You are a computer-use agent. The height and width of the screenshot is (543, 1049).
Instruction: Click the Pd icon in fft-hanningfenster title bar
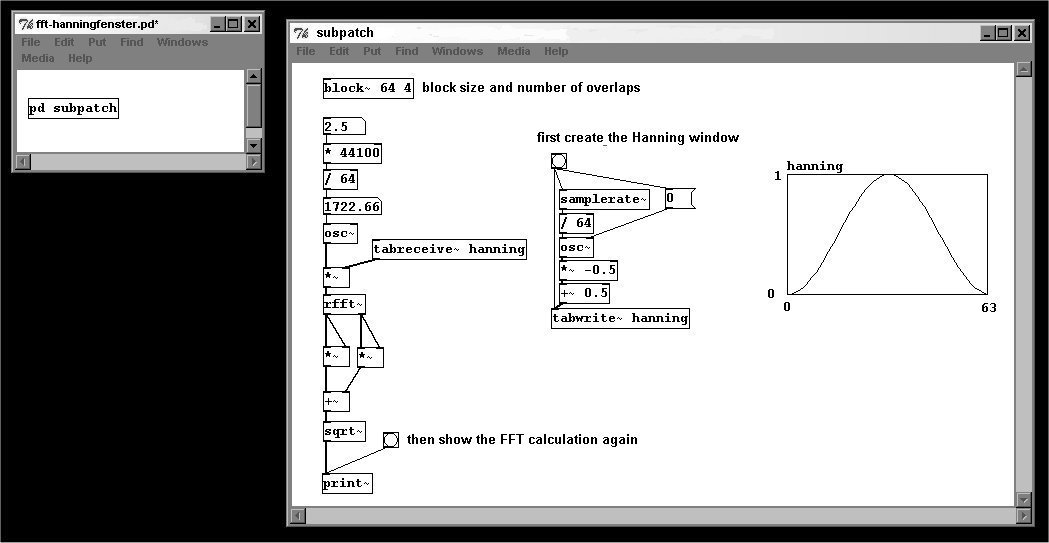pos(26,24)
